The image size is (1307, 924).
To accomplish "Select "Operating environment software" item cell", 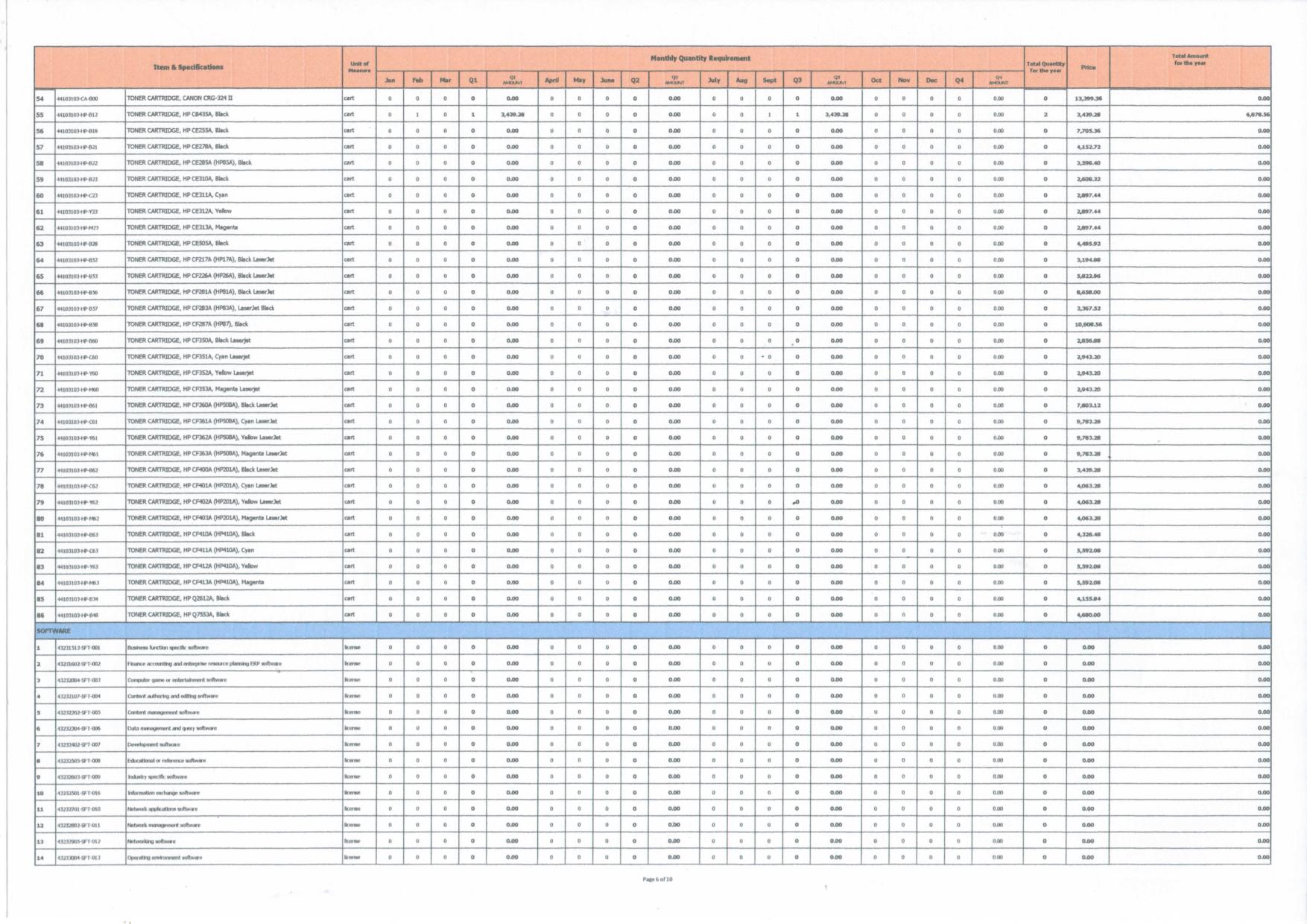I will click(233, 858).
